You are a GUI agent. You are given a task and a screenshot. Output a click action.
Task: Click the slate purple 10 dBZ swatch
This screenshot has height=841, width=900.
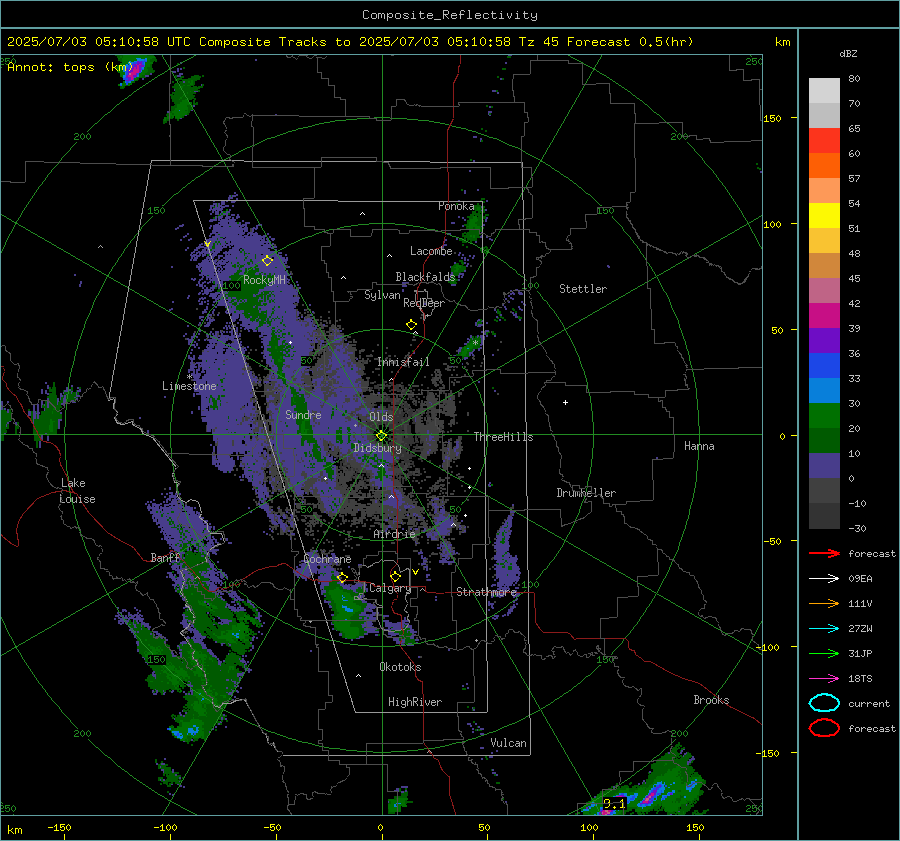click(x=824, y=466)
